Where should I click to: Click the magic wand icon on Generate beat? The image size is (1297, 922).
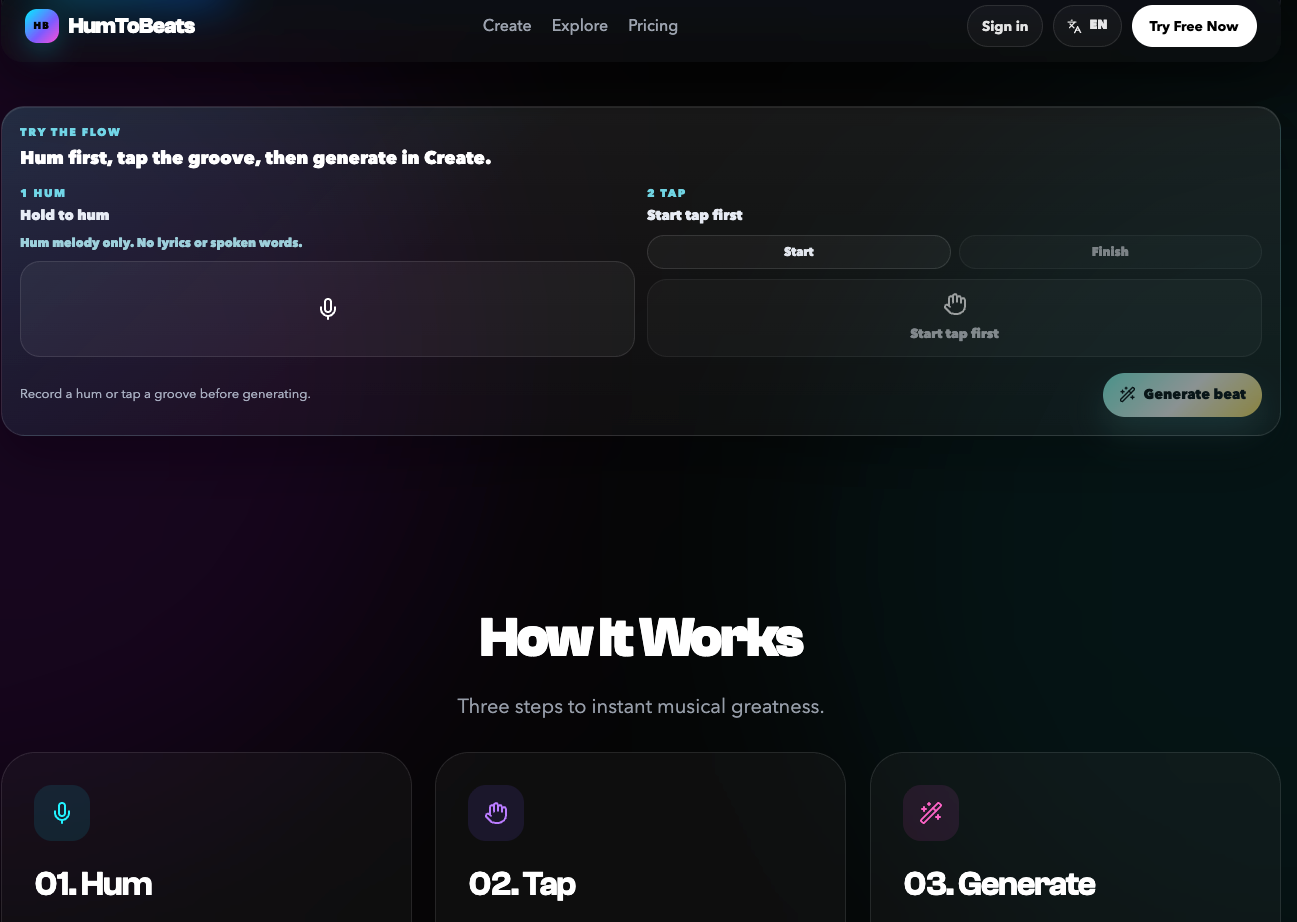click(1127, 394)
